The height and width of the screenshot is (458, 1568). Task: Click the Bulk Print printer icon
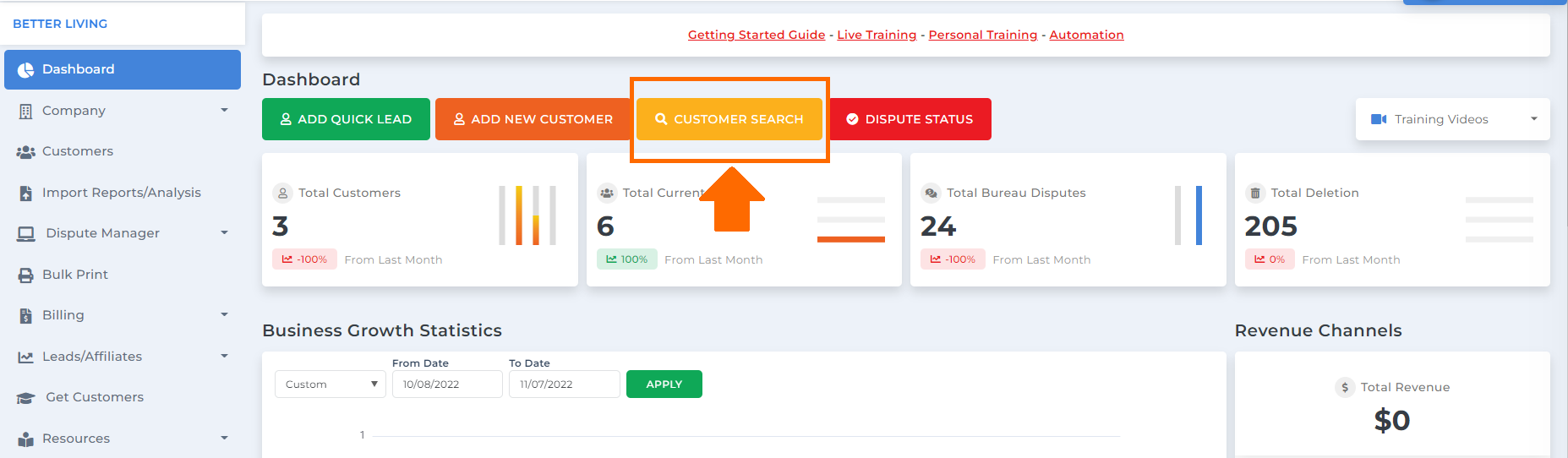coord(25,275)
